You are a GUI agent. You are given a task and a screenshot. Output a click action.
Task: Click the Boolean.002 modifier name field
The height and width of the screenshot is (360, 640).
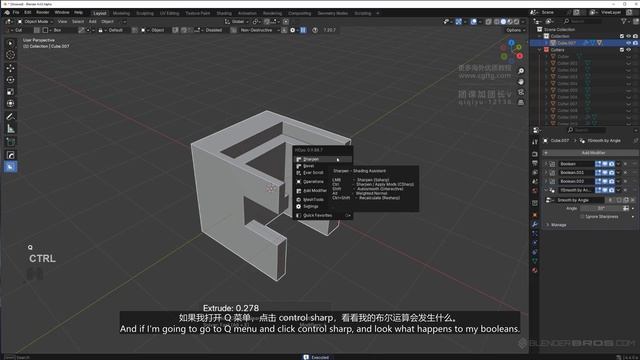pos(576,181)
